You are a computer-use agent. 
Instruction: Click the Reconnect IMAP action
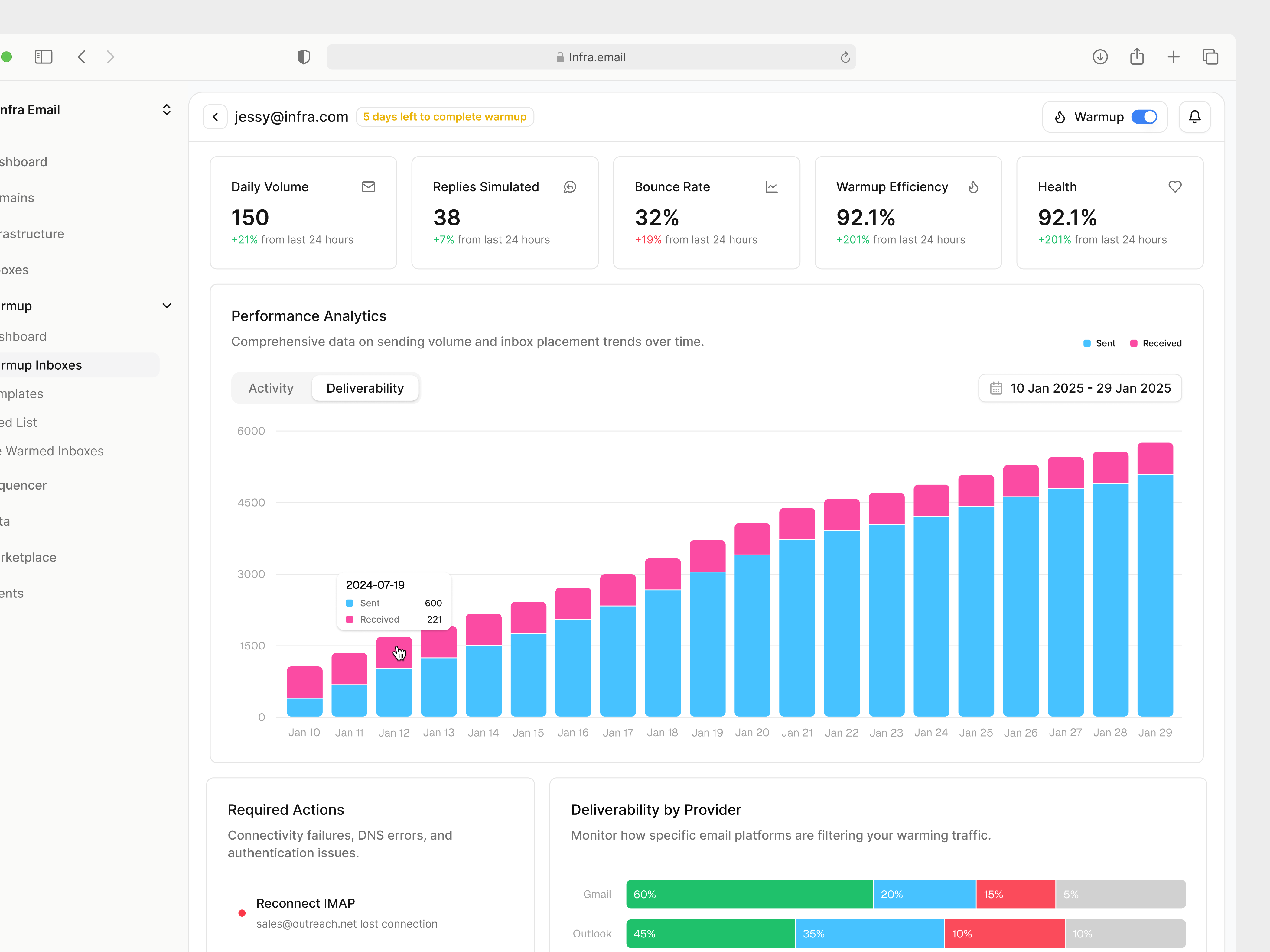click(x=305, y=903)
